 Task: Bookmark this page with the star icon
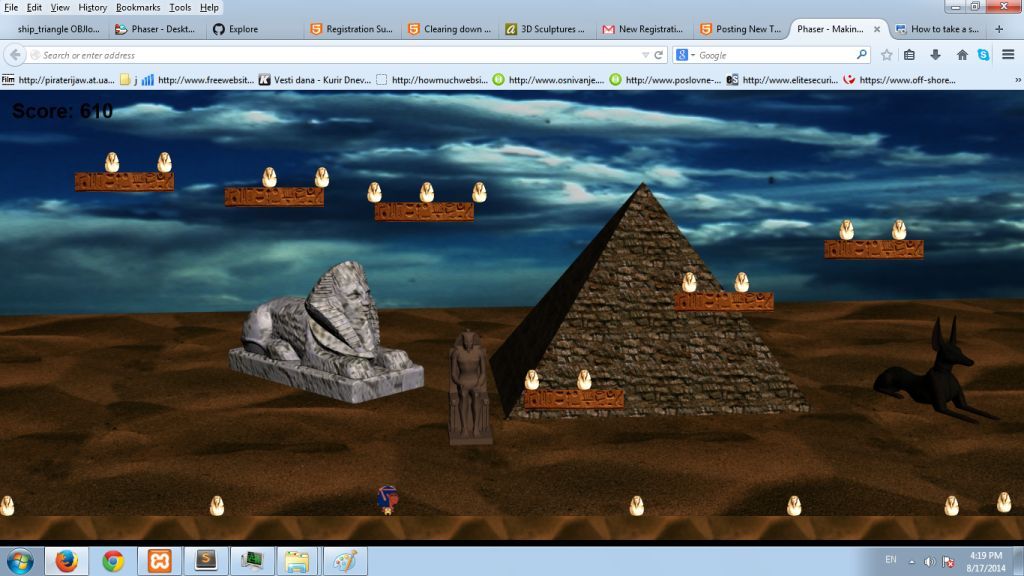click(x=887, y=55)
